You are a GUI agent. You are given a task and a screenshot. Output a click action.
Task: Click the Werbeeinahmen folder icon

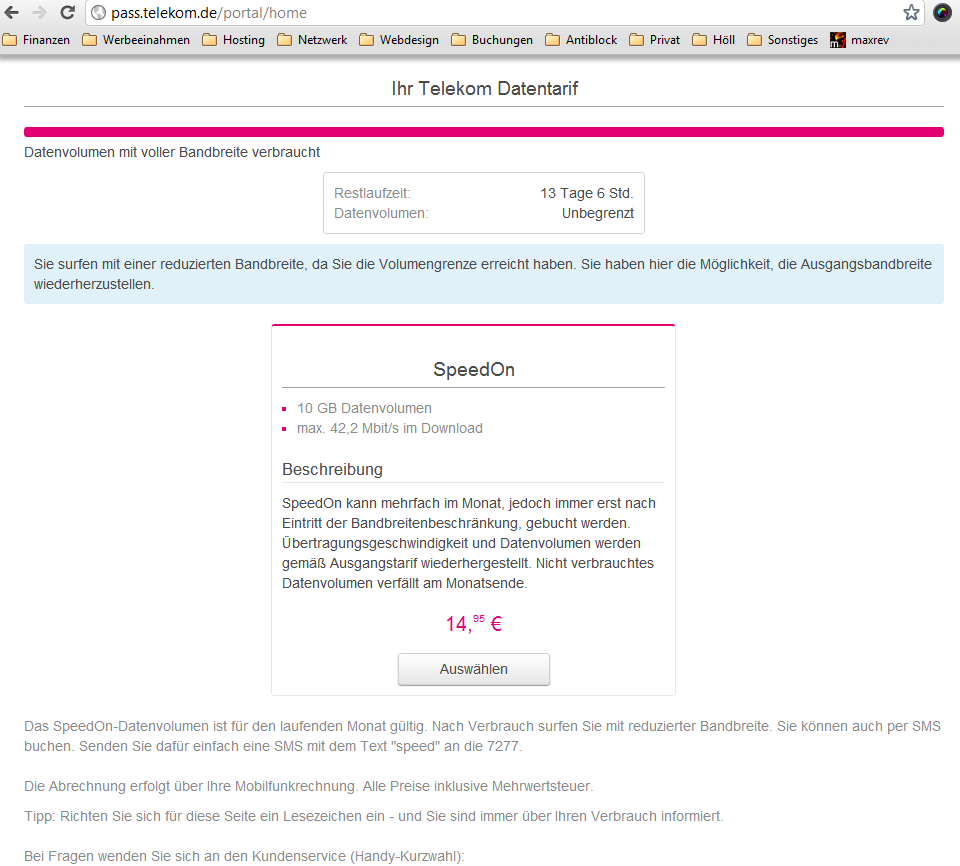coord(91,40)
